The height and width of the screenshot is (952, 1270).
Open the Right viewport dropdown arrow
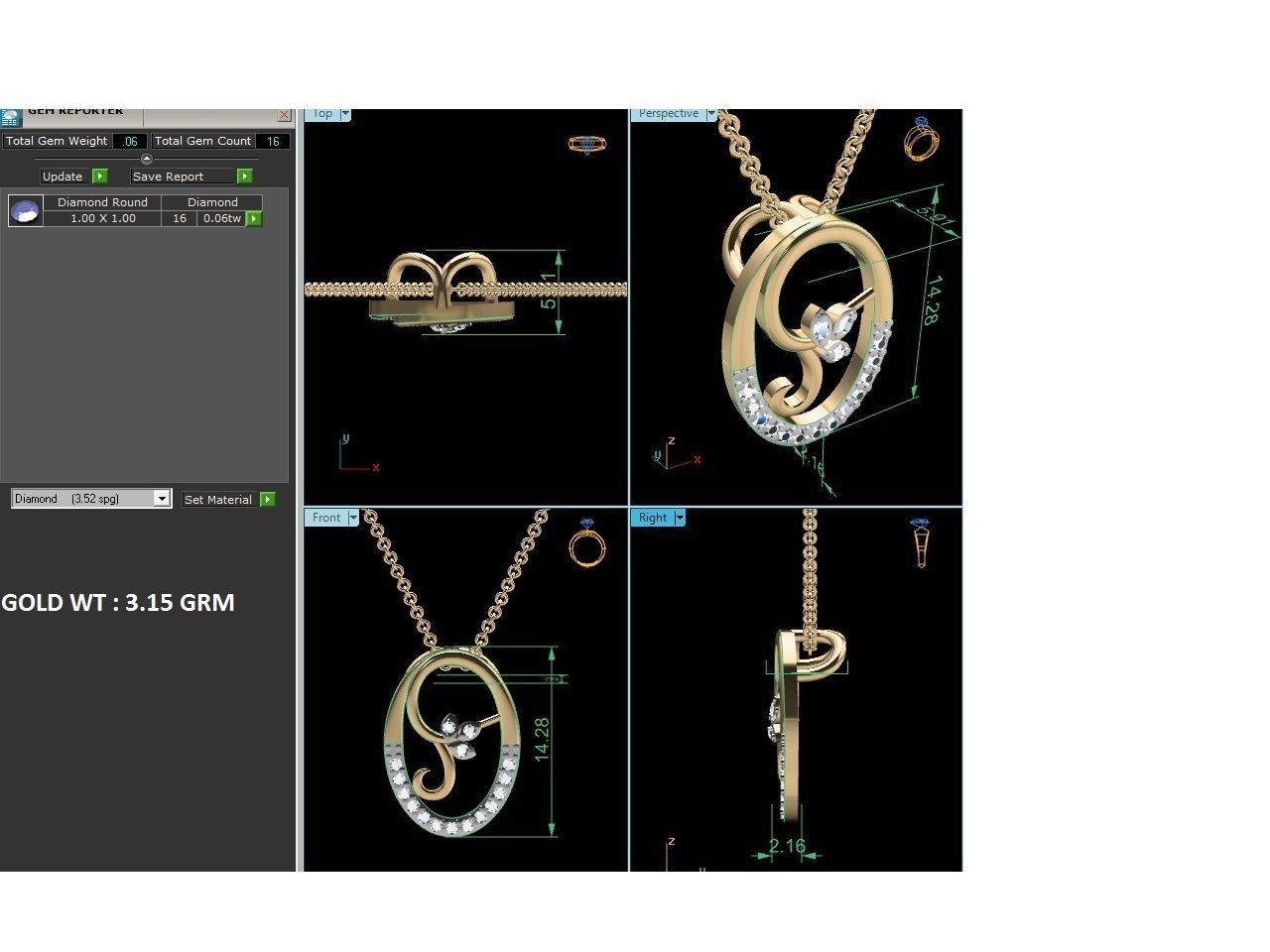680,518
